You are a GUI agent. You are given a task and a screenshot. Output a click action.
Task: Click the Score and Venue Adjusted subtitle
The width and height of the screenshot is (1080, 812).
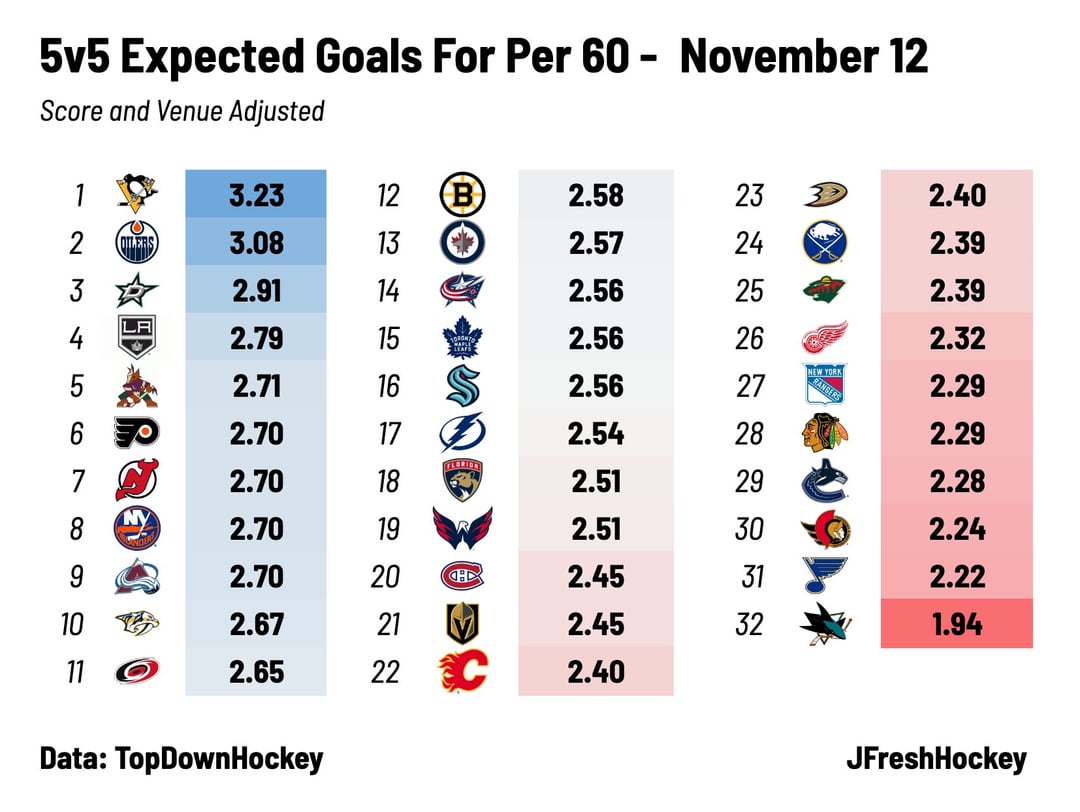(x=182, y=110)
